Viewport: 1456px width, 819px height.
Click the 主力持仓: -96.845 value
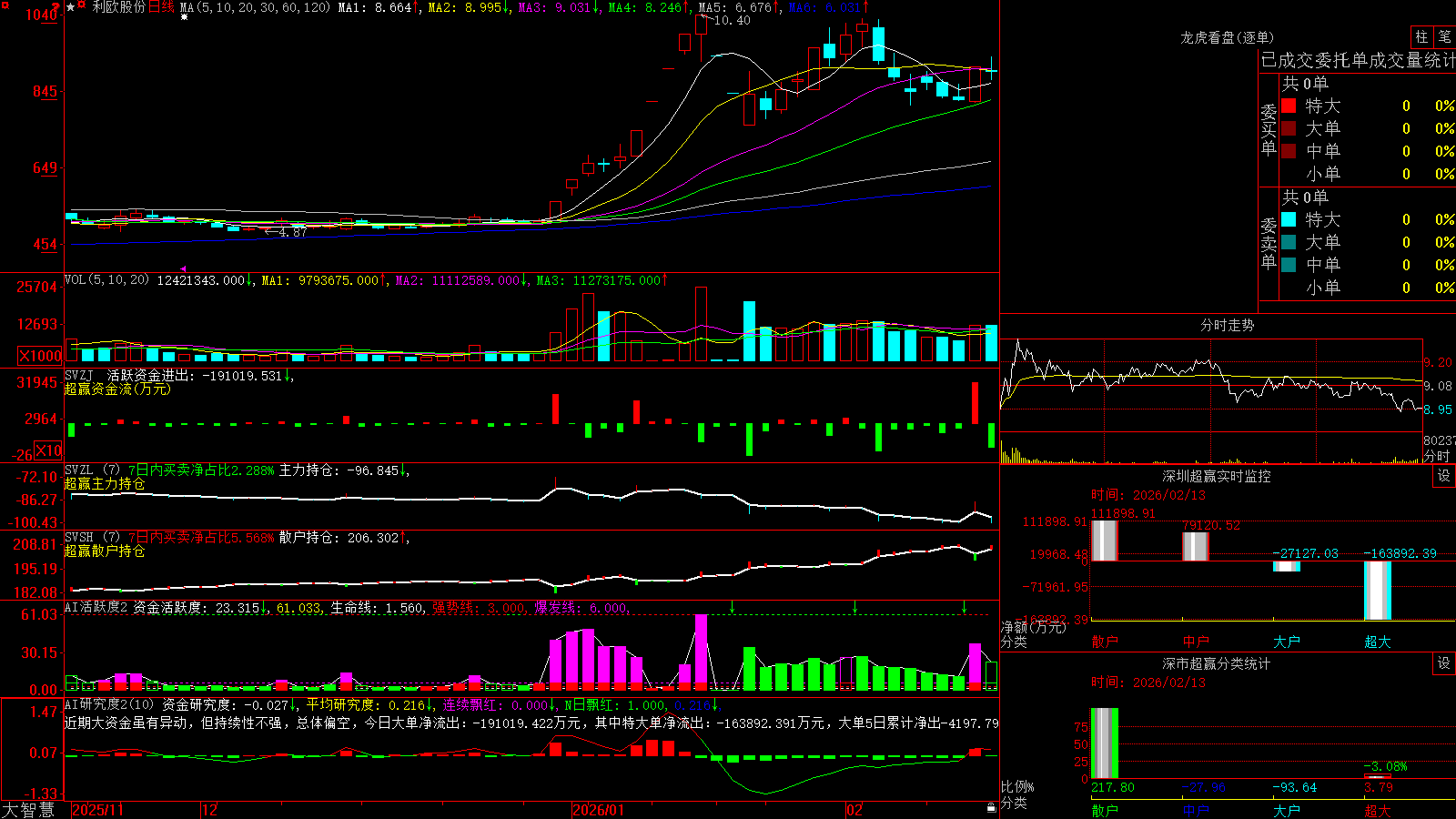coord(339,470)
